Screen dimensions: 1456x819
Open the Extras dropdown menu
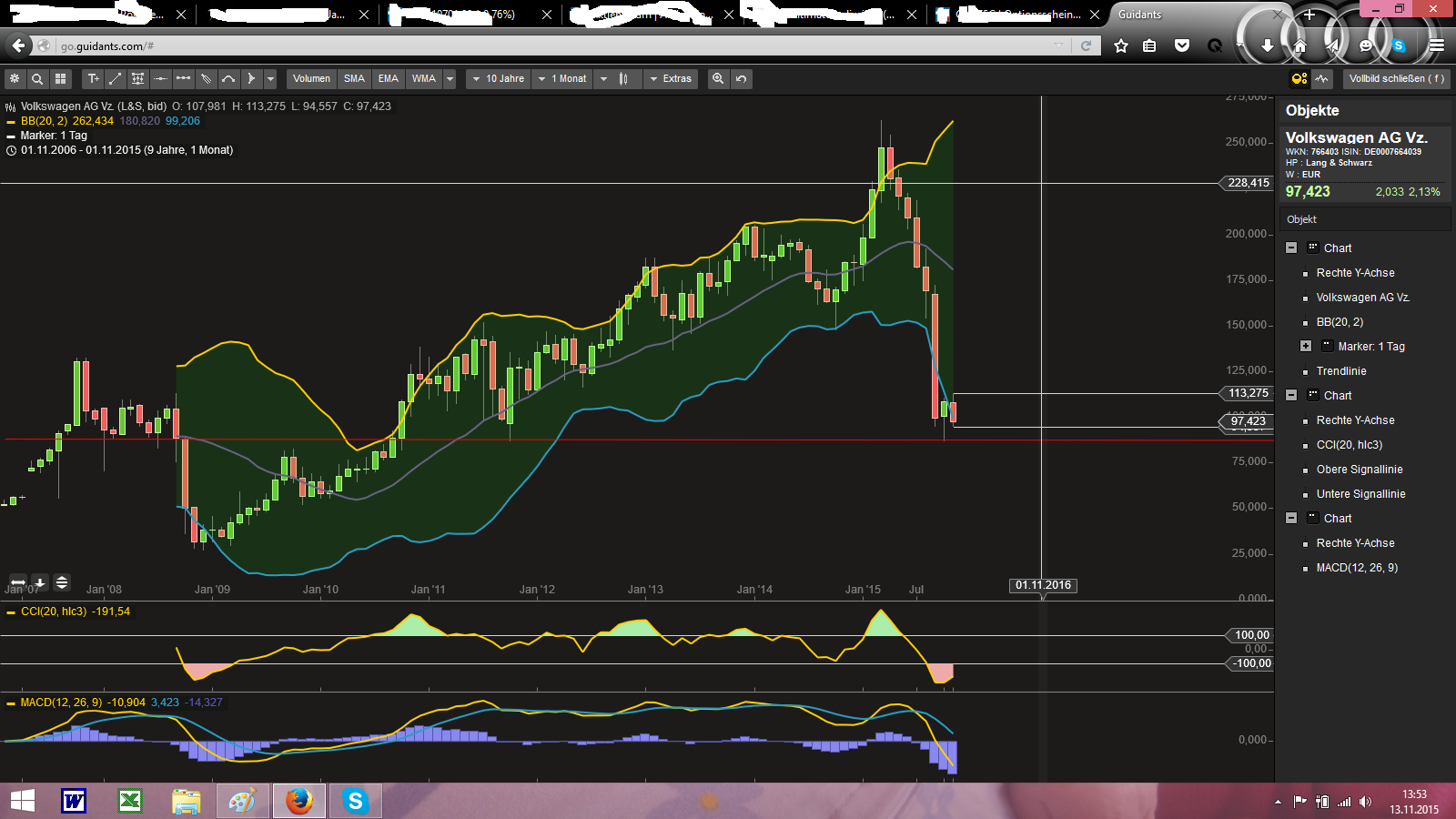tap(671, 79)
